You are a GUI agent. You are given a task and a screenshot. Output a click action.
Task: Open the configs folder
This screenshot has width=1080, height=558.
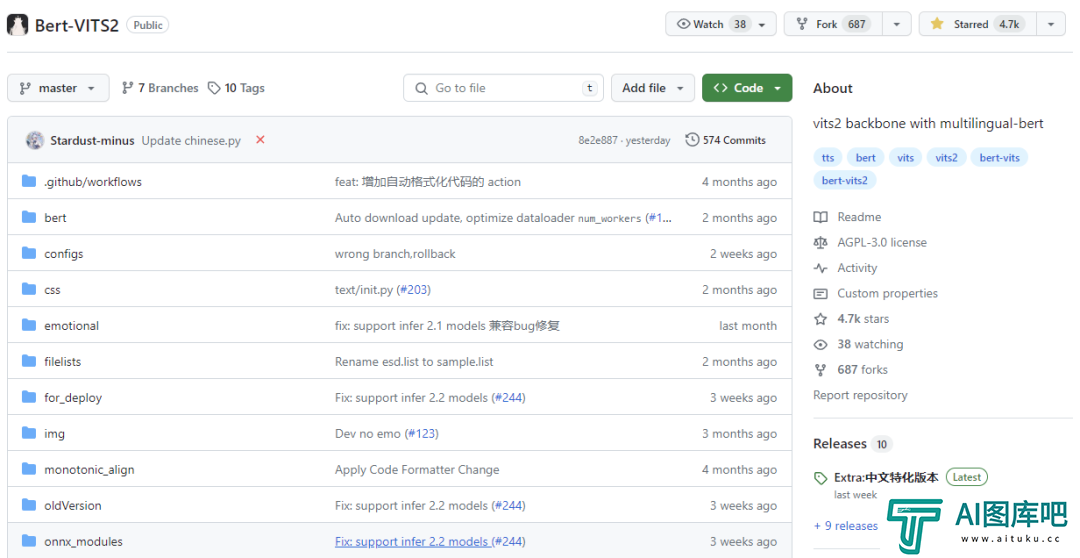point(63,254)
